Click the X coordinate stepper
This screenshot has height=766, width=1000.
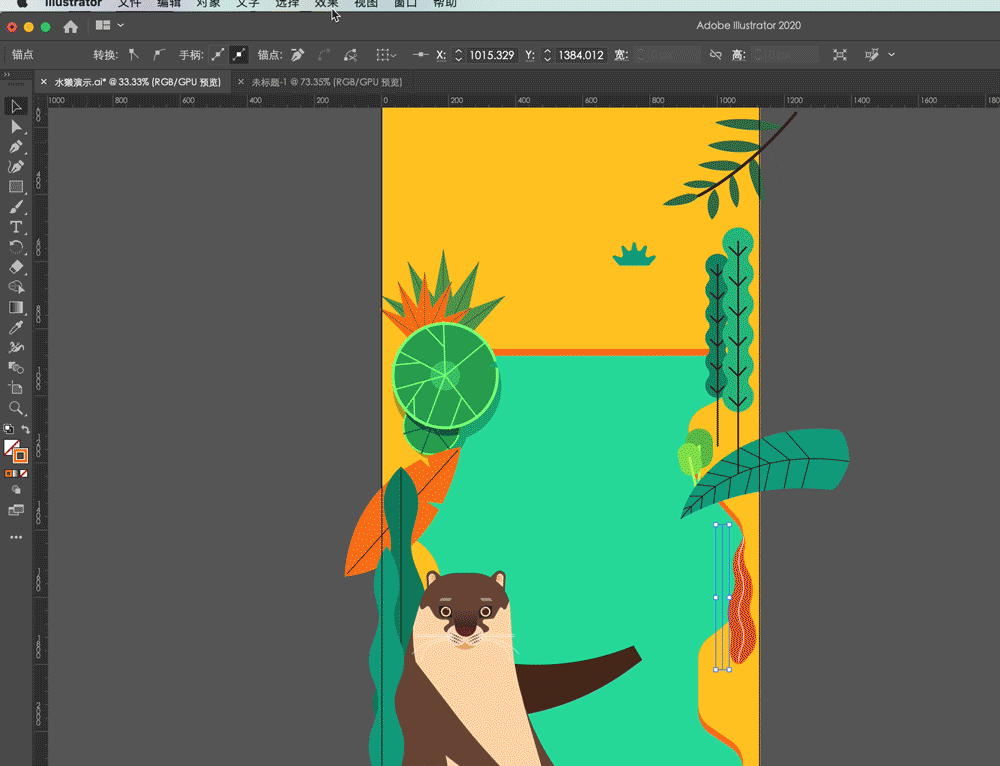click(x=458, y=55)
